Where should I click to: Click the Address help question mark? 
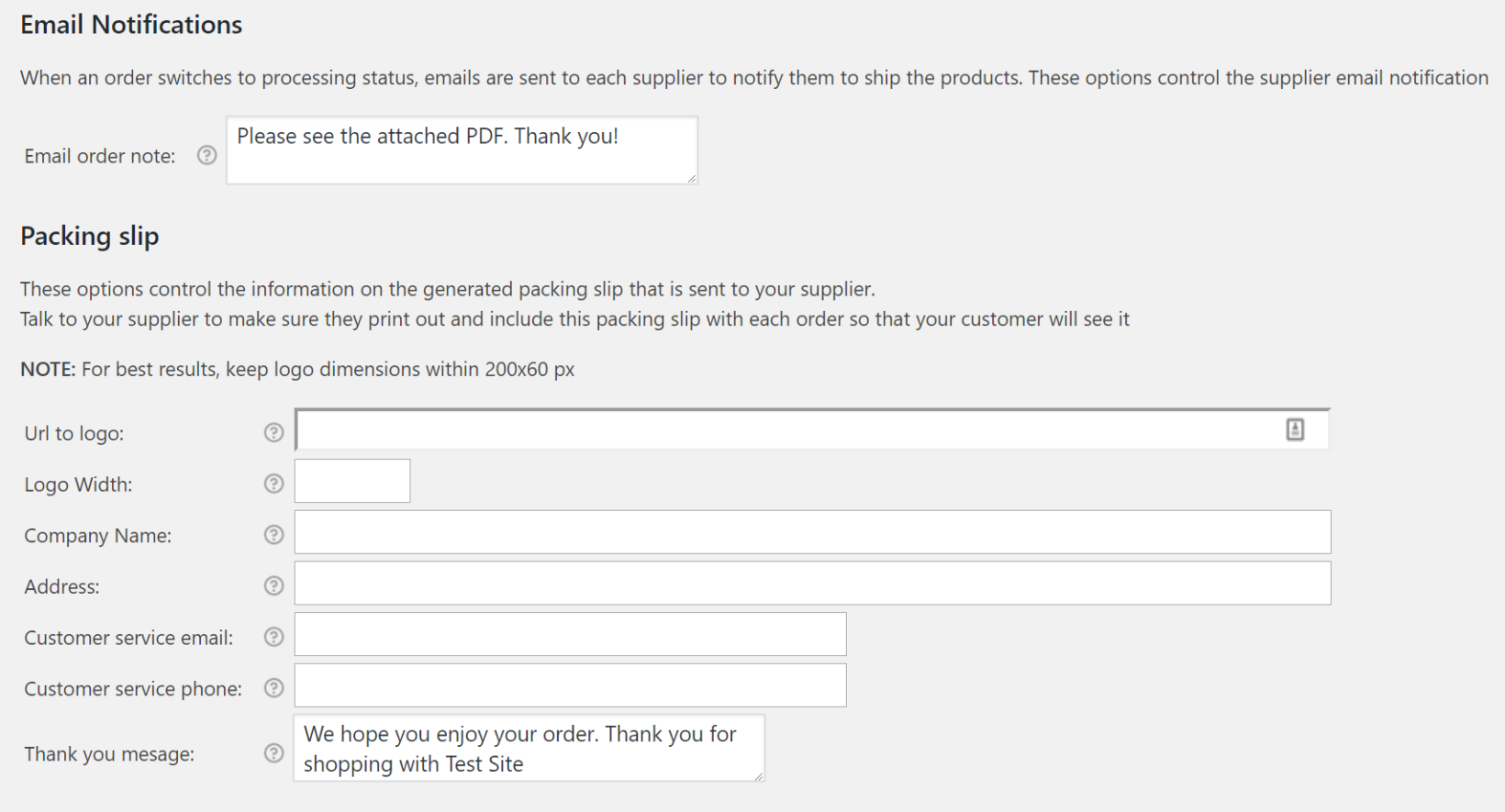tap(273, 585)
